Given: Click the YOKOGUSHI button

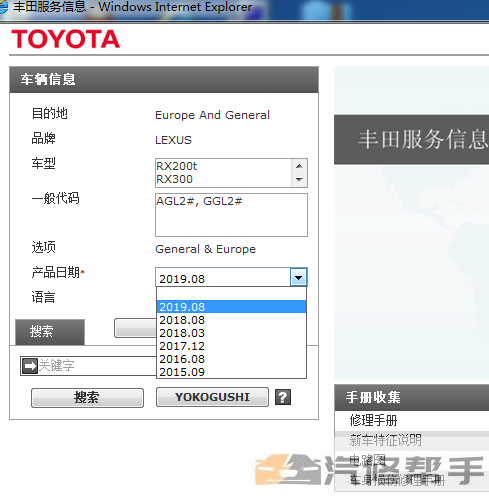Looking at the screenshot, I should pos(212,397).
